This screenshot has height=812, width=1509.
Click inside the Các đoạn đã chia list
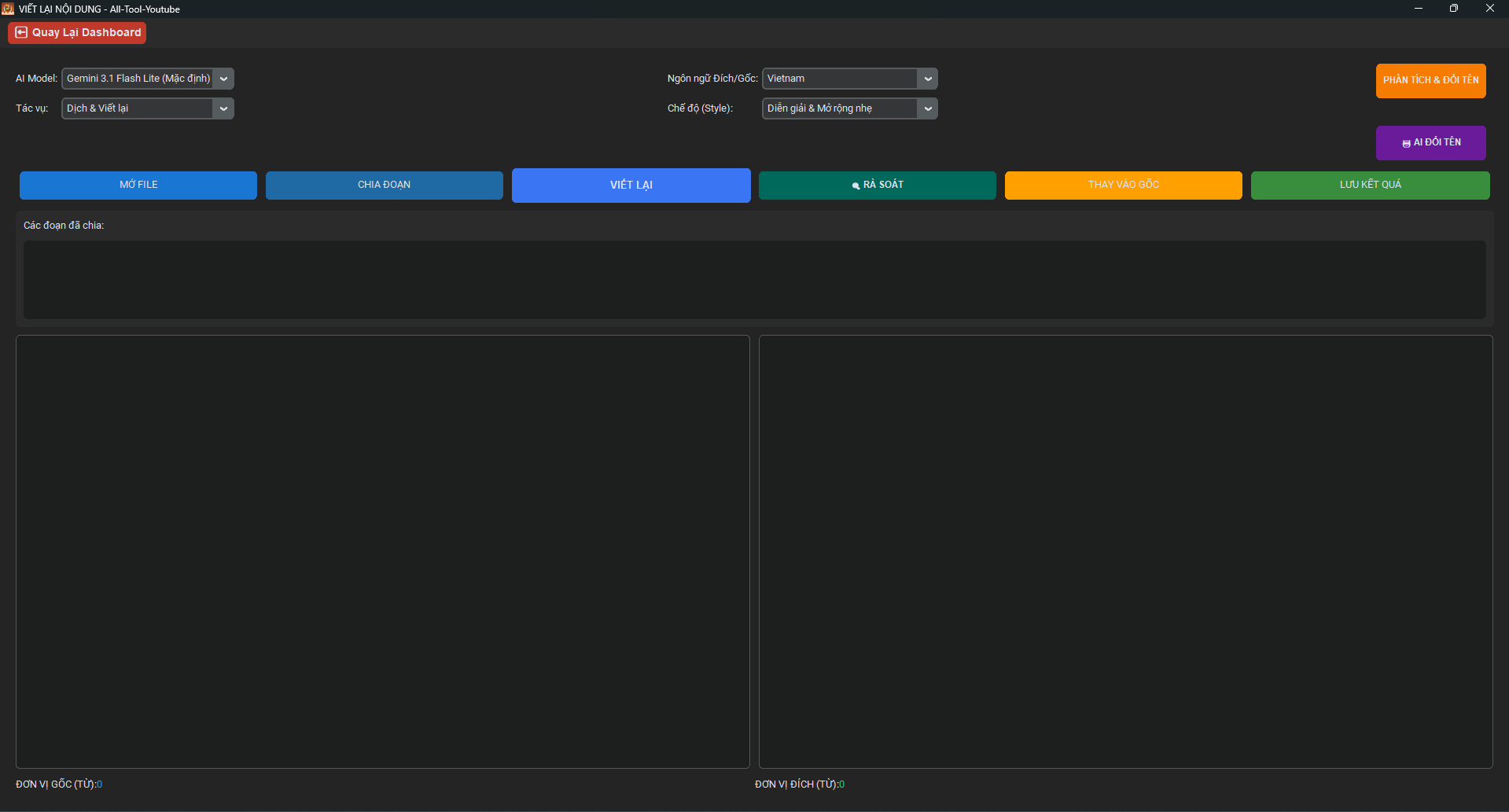[x=754, y=279]
